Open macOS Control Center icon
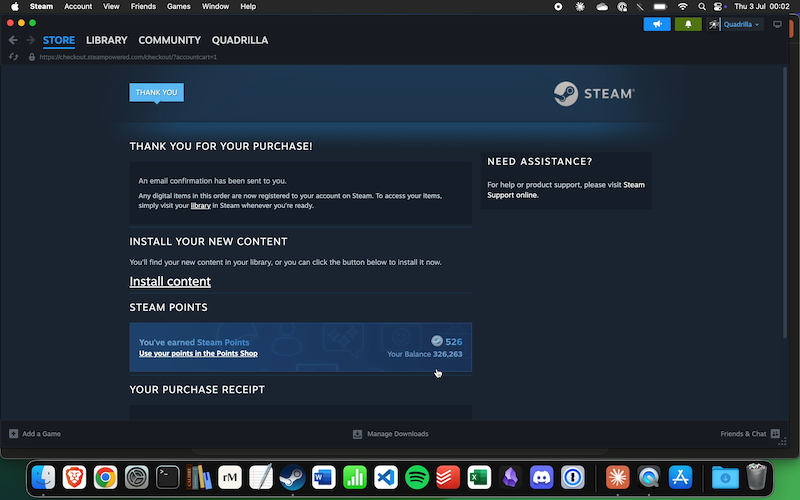 (x=718, y=7)
